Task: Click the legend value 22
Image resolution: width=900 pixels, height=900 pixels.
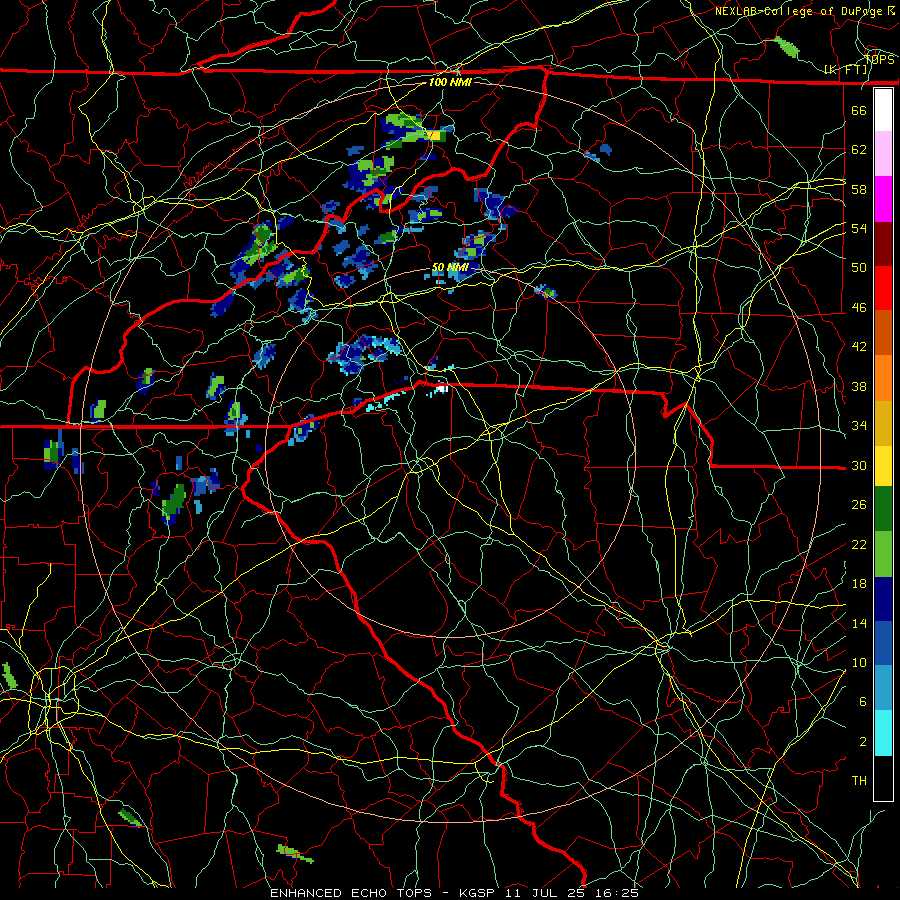Action: 859,544
